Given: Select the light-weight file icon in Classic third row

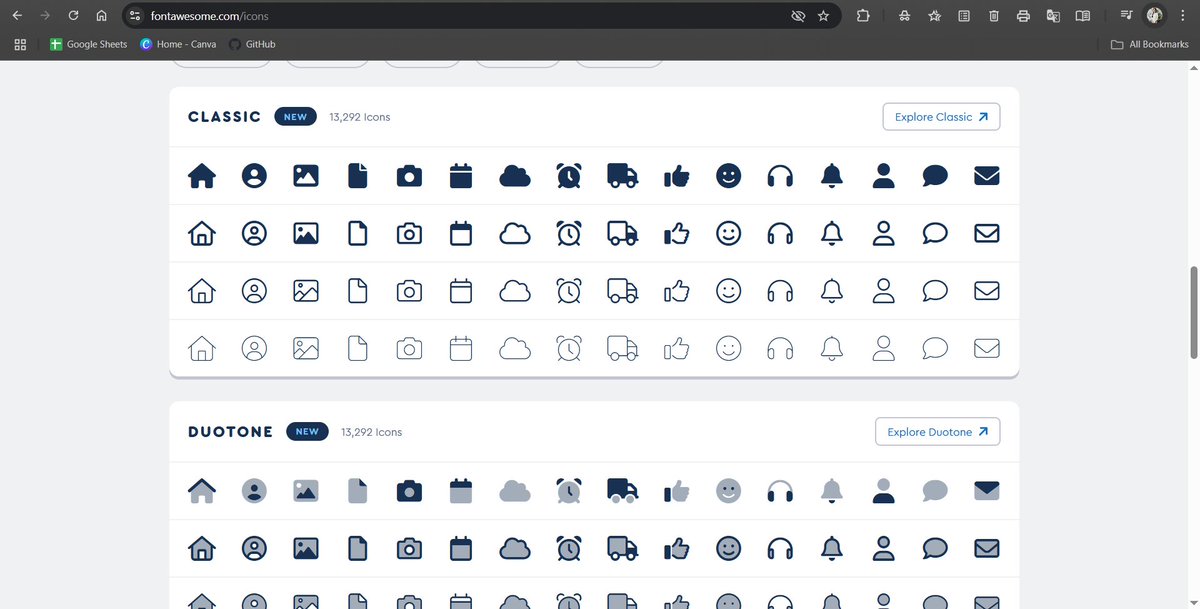Looking at the screenshot, I should pos(357,291).
